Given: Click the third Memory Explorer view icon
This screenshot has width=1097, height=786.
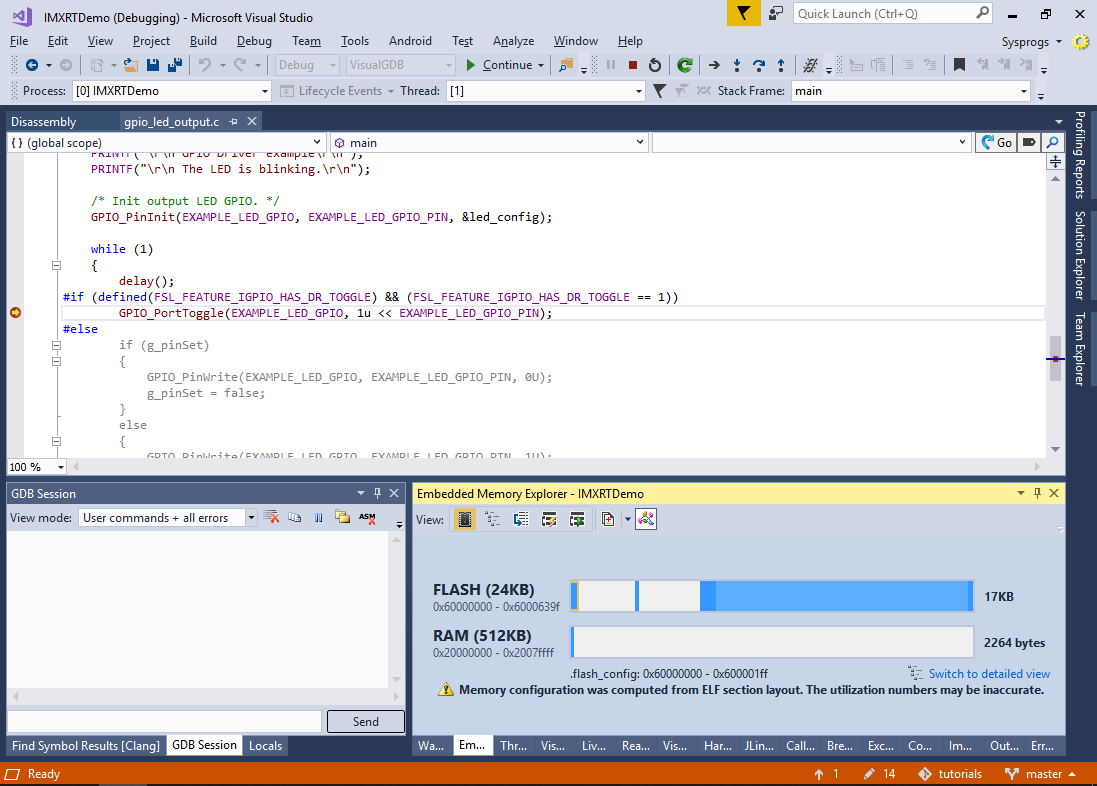Looking at the screenshot, I should 521,519.
